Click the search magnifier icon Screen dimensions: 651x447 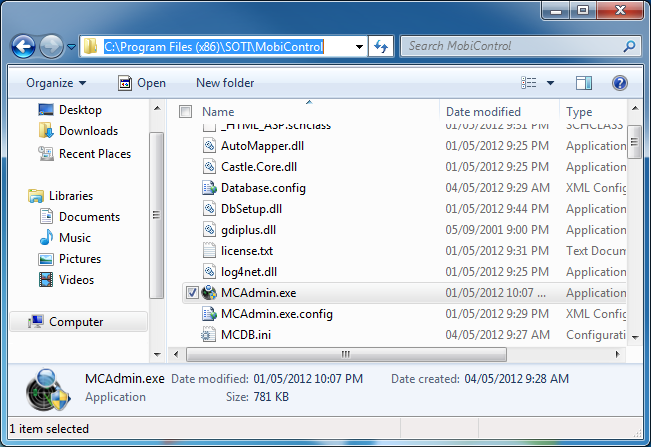click(629, 46)
